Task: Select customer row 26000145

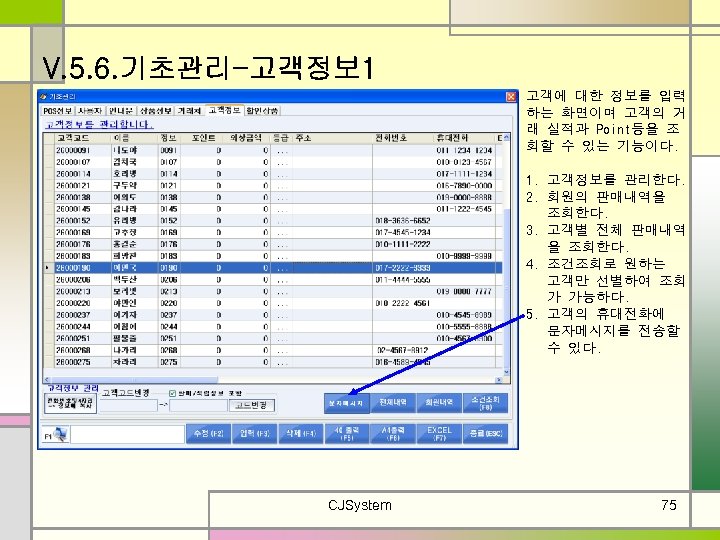Action: point(275,209)
